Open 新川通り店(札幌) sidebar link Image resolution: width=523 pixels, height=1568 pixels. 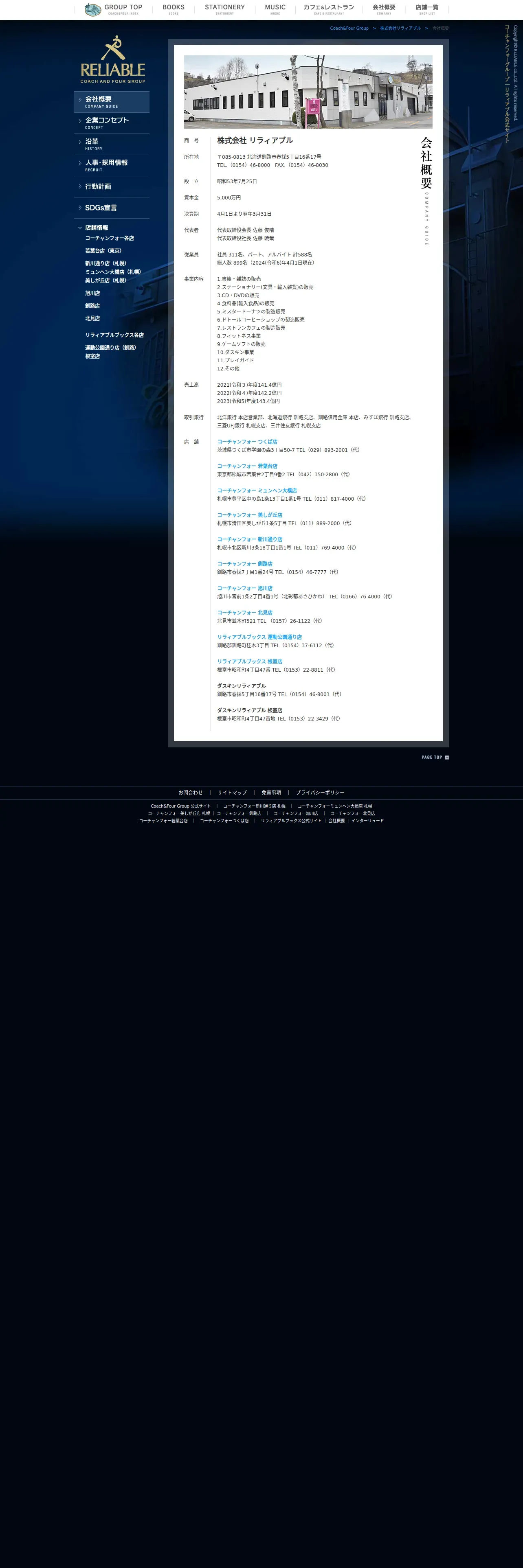click(106, 263)
